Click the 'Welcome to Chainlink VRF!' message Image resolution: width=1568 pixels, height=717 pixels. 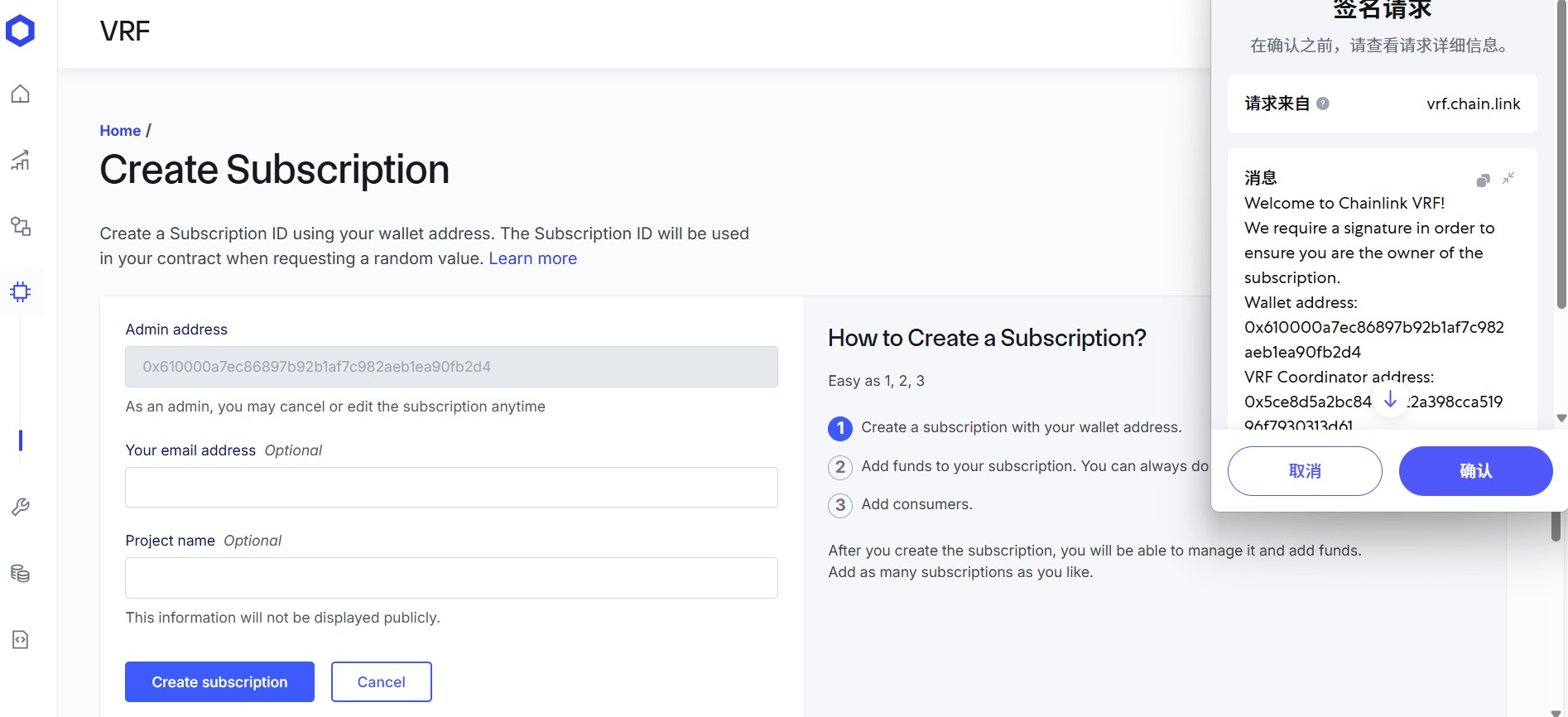click(1344, 203)
